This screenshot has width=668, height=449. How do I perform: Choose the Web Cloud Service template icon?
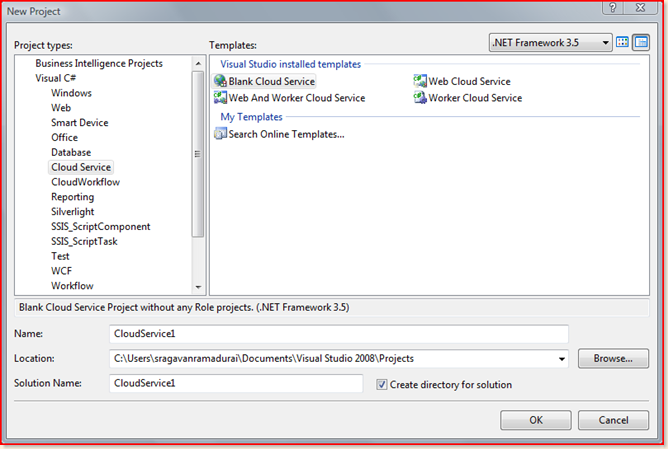tap(420, 81)
